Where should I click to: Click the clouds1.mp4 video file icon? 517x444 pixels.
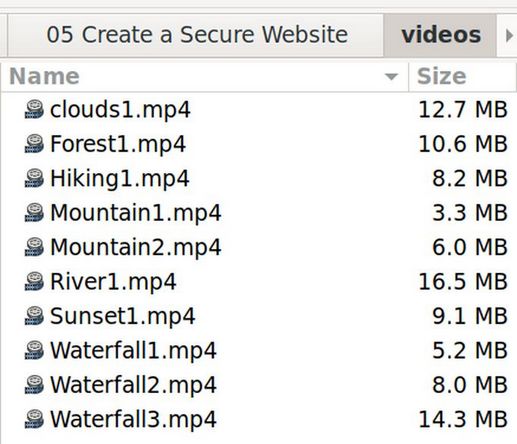[x=34, y=109]
